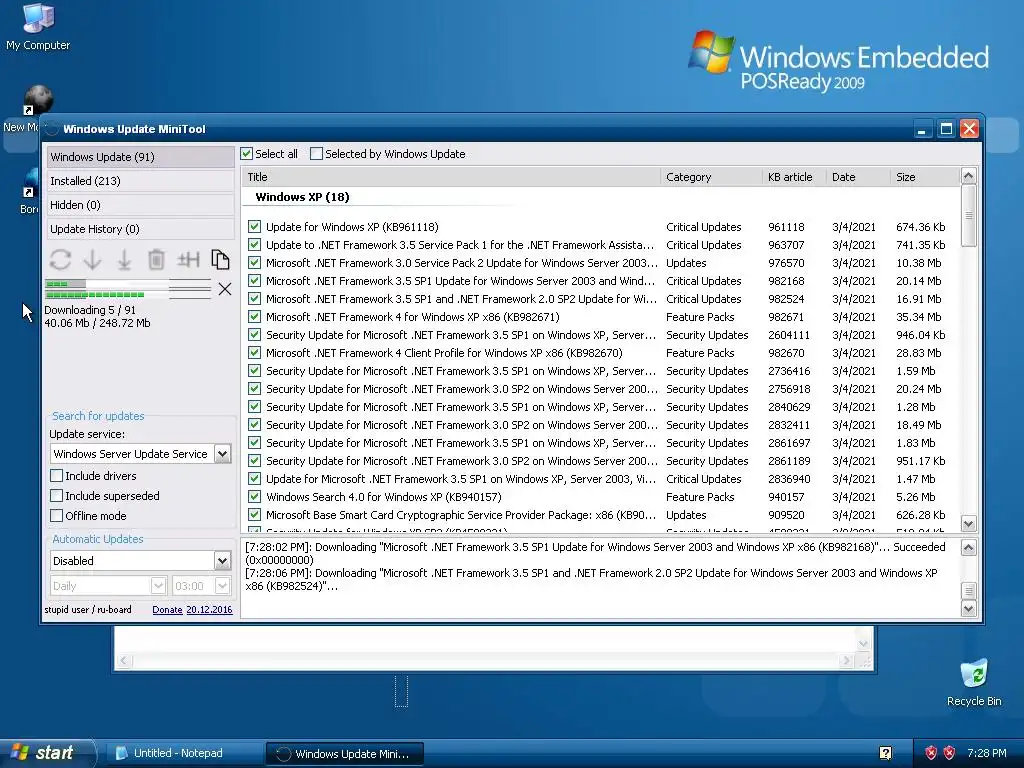
Task: Sort by Category column header
Action: (711, 177)
